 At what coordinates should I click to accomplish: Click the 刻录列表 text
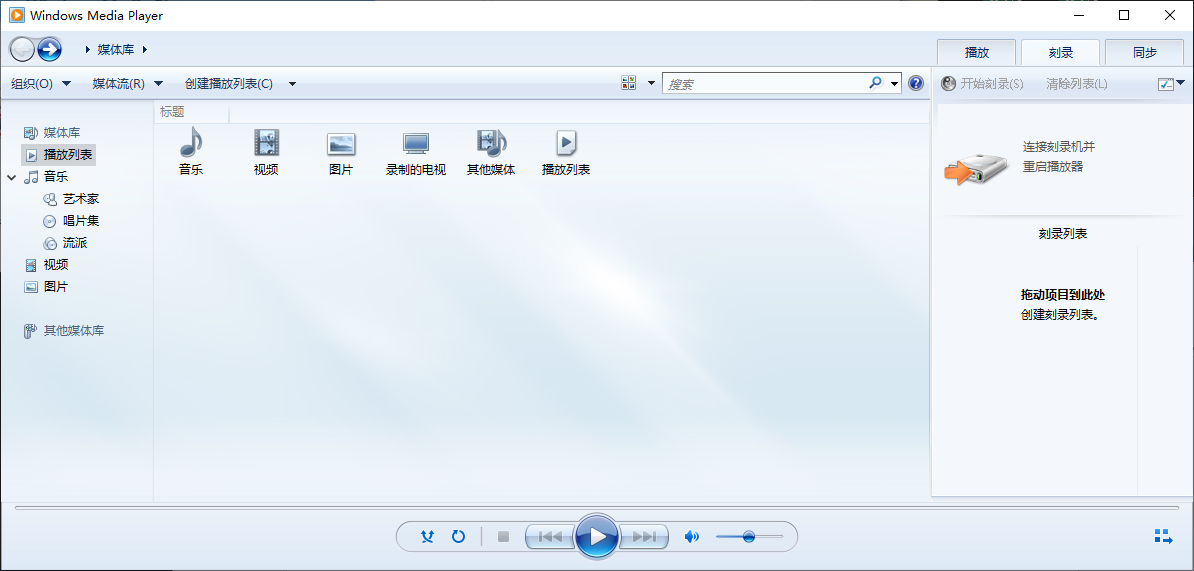click(x=1062, y=234)
